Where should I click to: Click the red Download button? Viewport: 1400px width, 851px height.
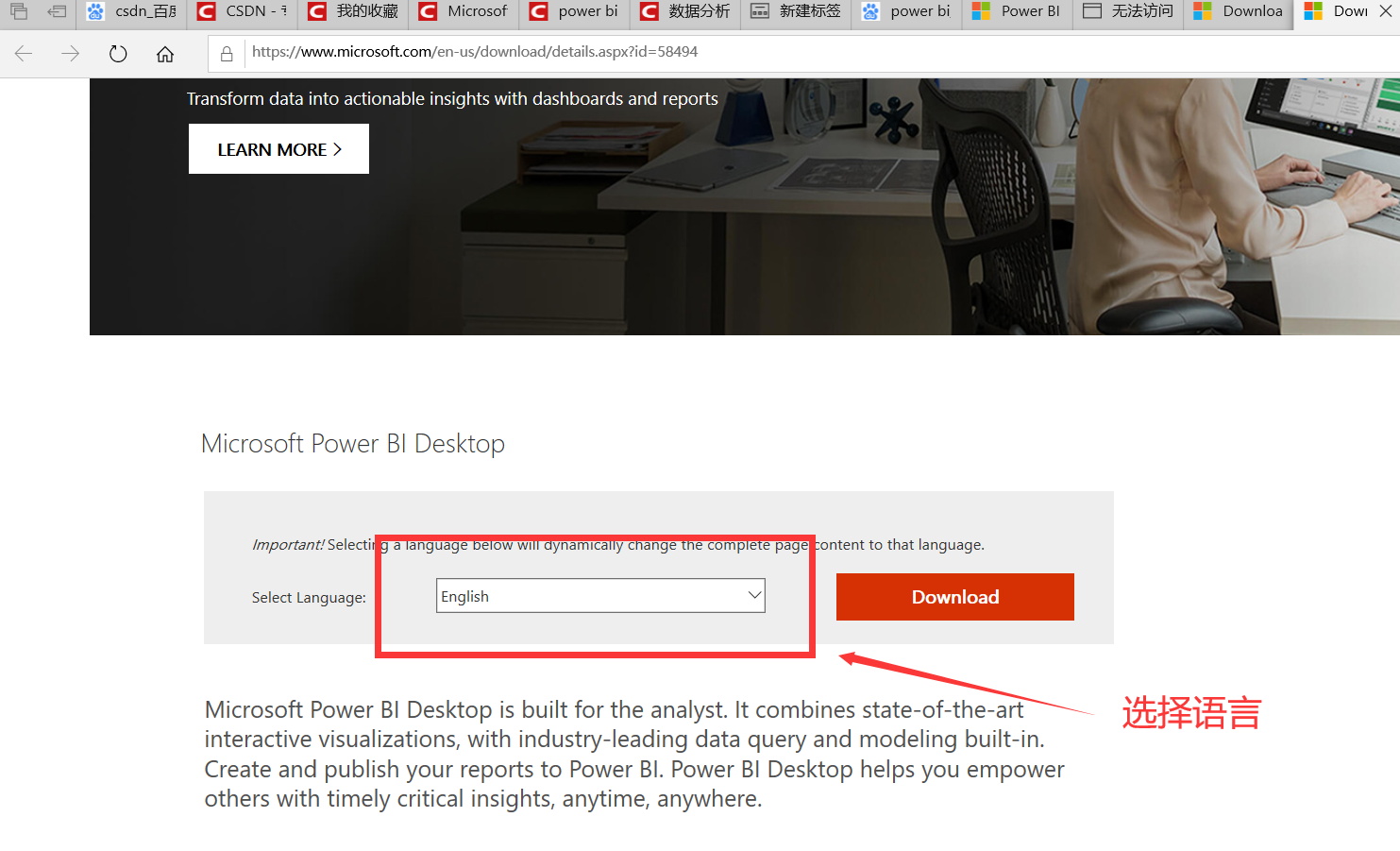[955, 597]
